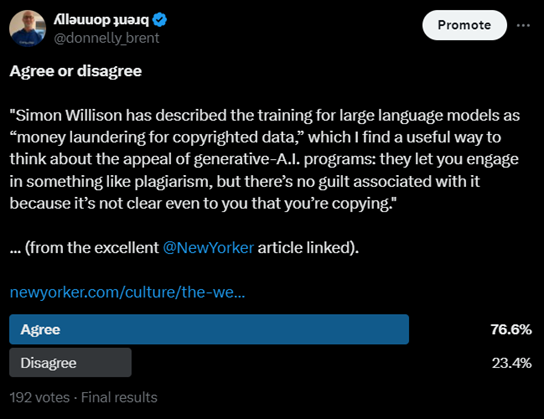Click the Final results label
Screen dimensions: 544x419
(119, 397)
